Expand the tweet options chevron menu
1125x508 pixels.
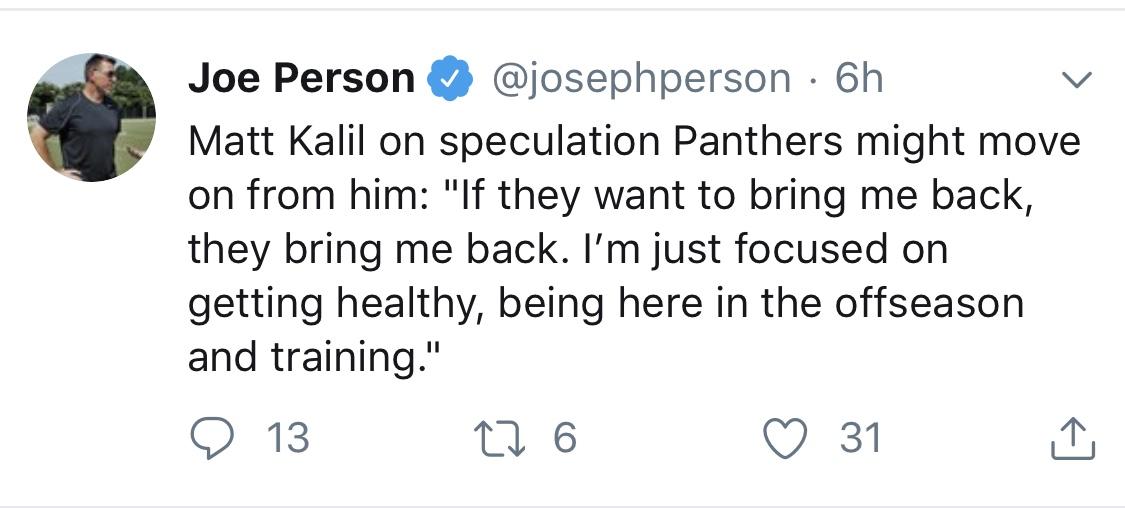[x=1076, y=80]
